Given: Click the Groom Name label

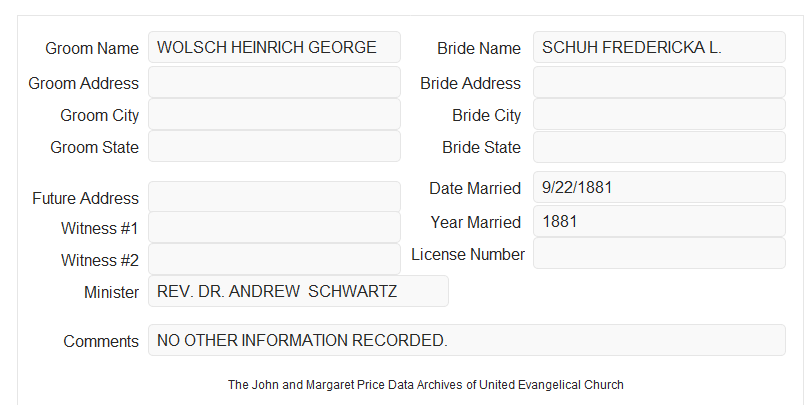Looking at the screenshot, I should click(92, 48).
